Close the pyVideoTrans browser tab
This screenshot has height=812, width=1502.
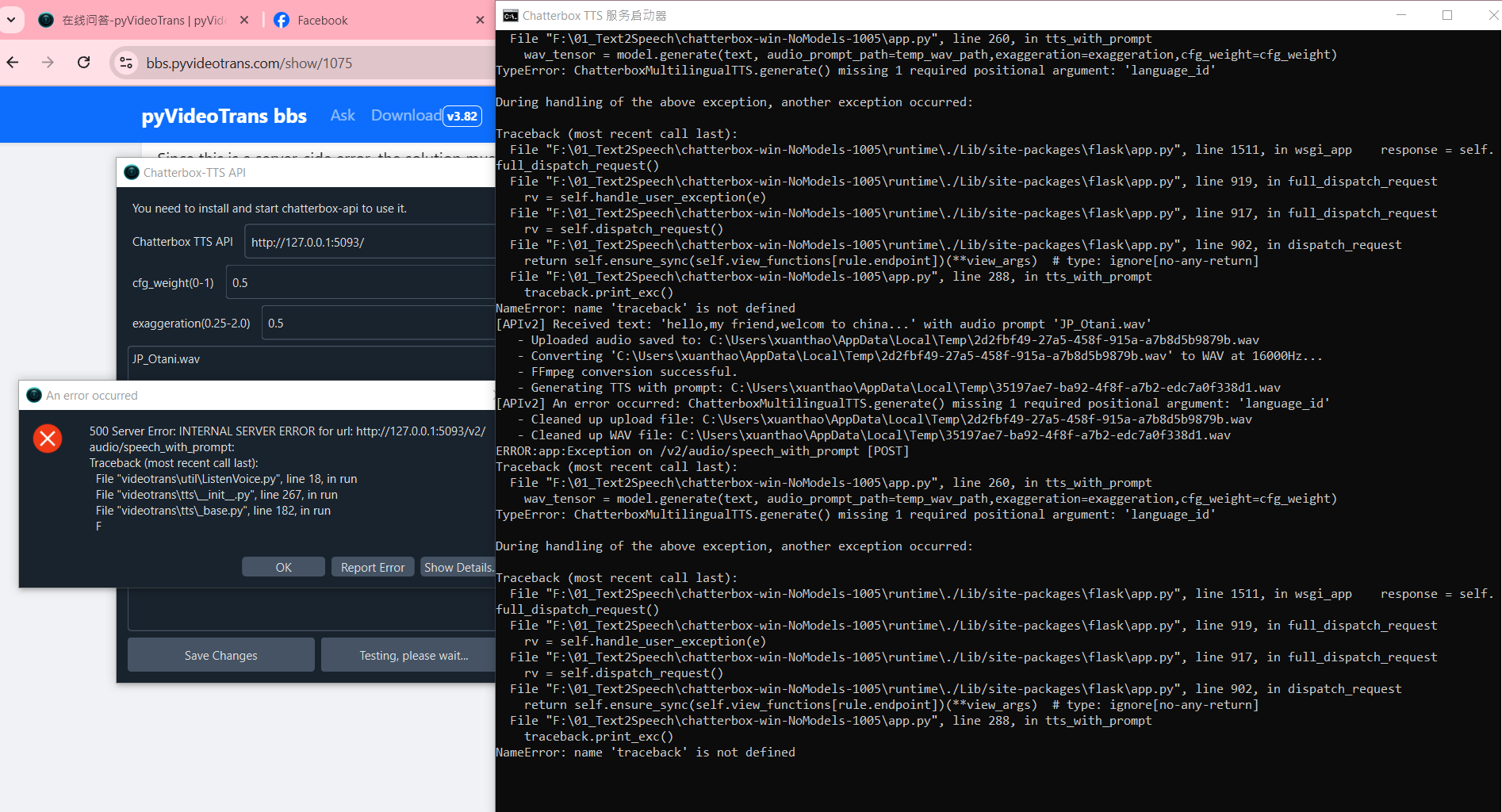coord(244,21)
